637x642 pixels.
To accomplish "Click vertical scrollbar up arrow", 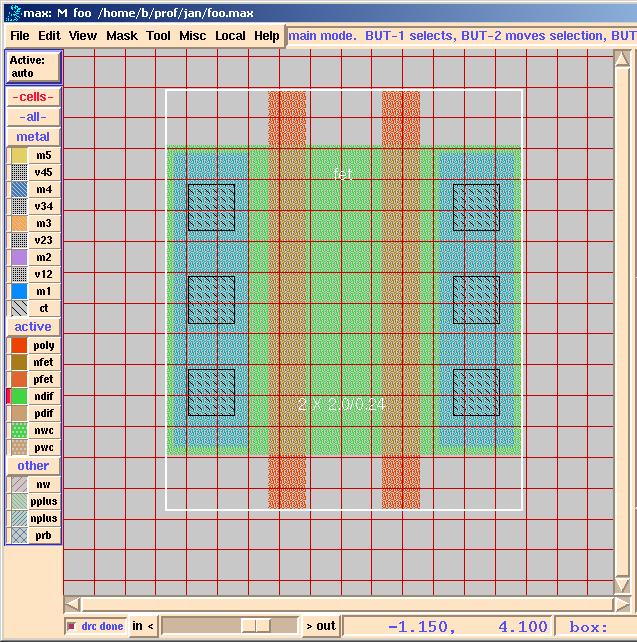I will pyautogui.click(x=622, y=59).
